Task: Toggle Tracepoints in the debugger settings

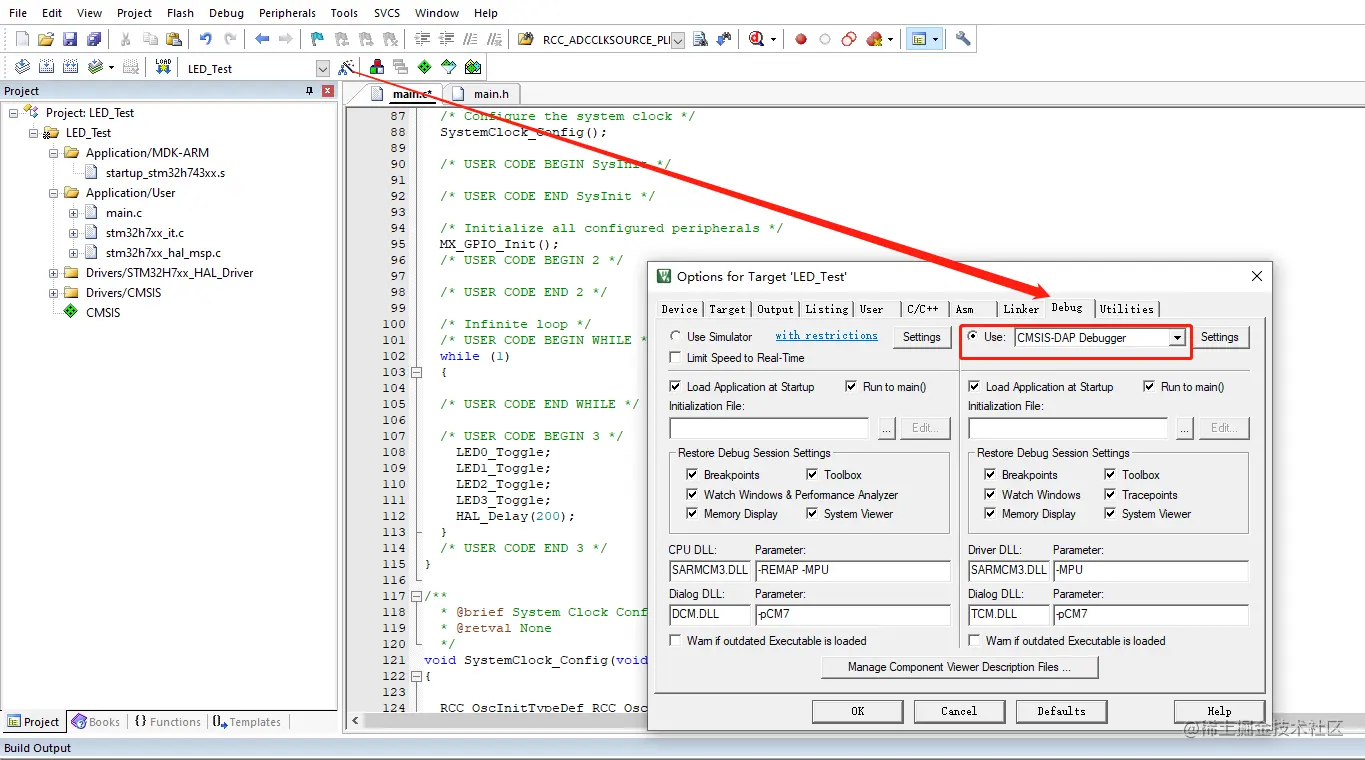Action: pos(1110,495)
